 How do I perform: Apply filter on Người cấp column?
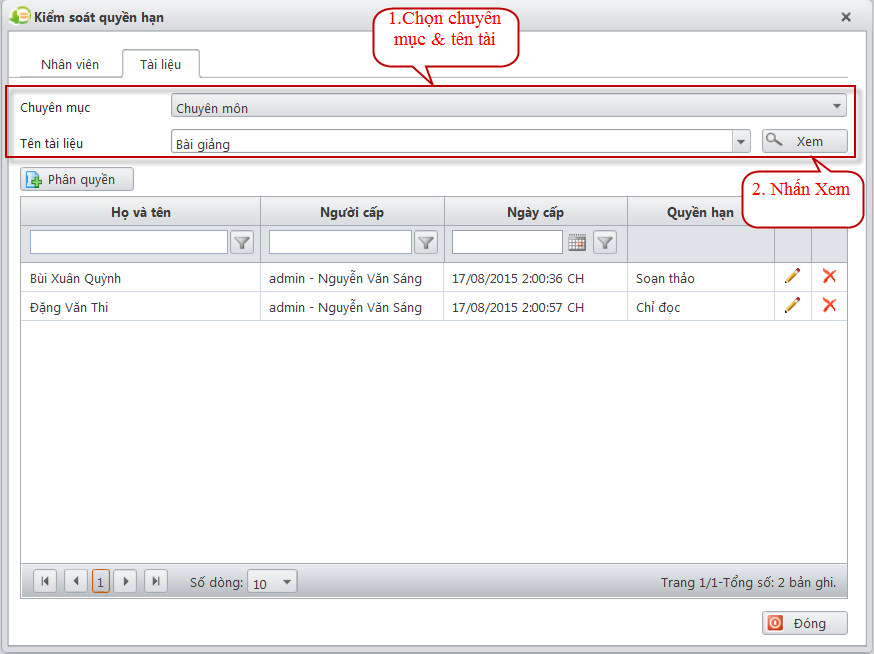tap(426, 243)
